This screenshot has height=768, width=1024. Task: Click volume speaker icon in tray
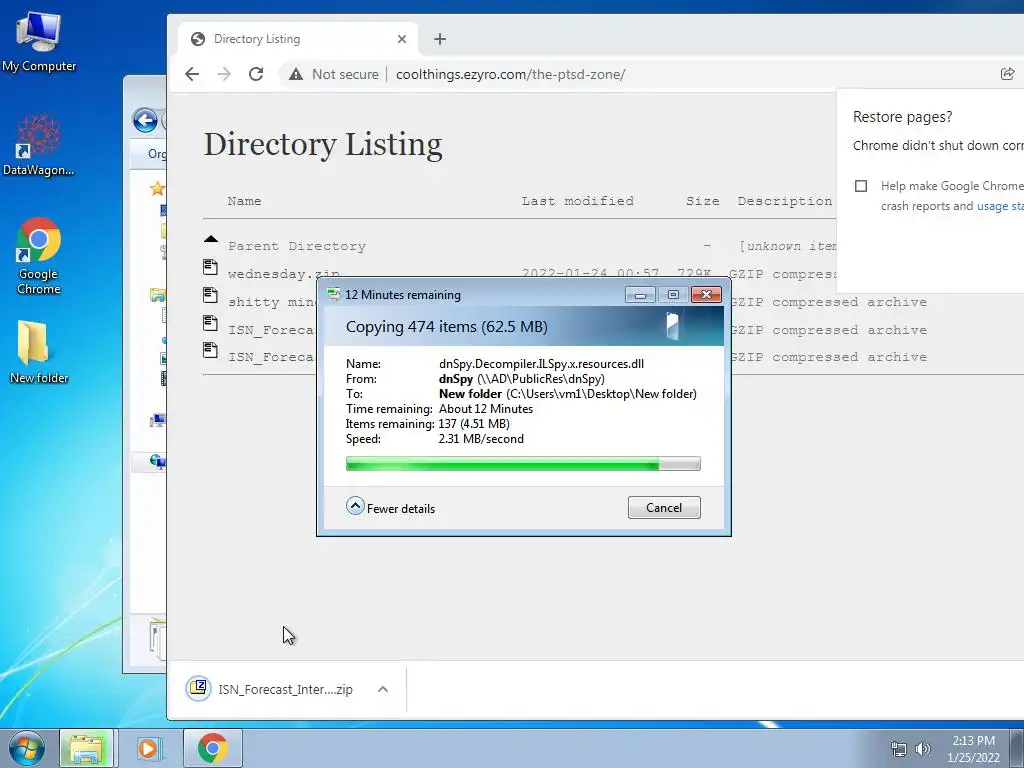pos(923,749)
